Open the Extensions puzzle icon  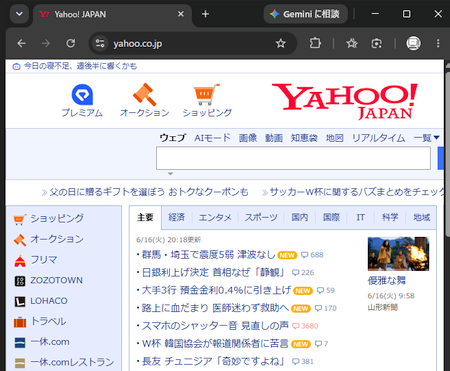(315, 43)
